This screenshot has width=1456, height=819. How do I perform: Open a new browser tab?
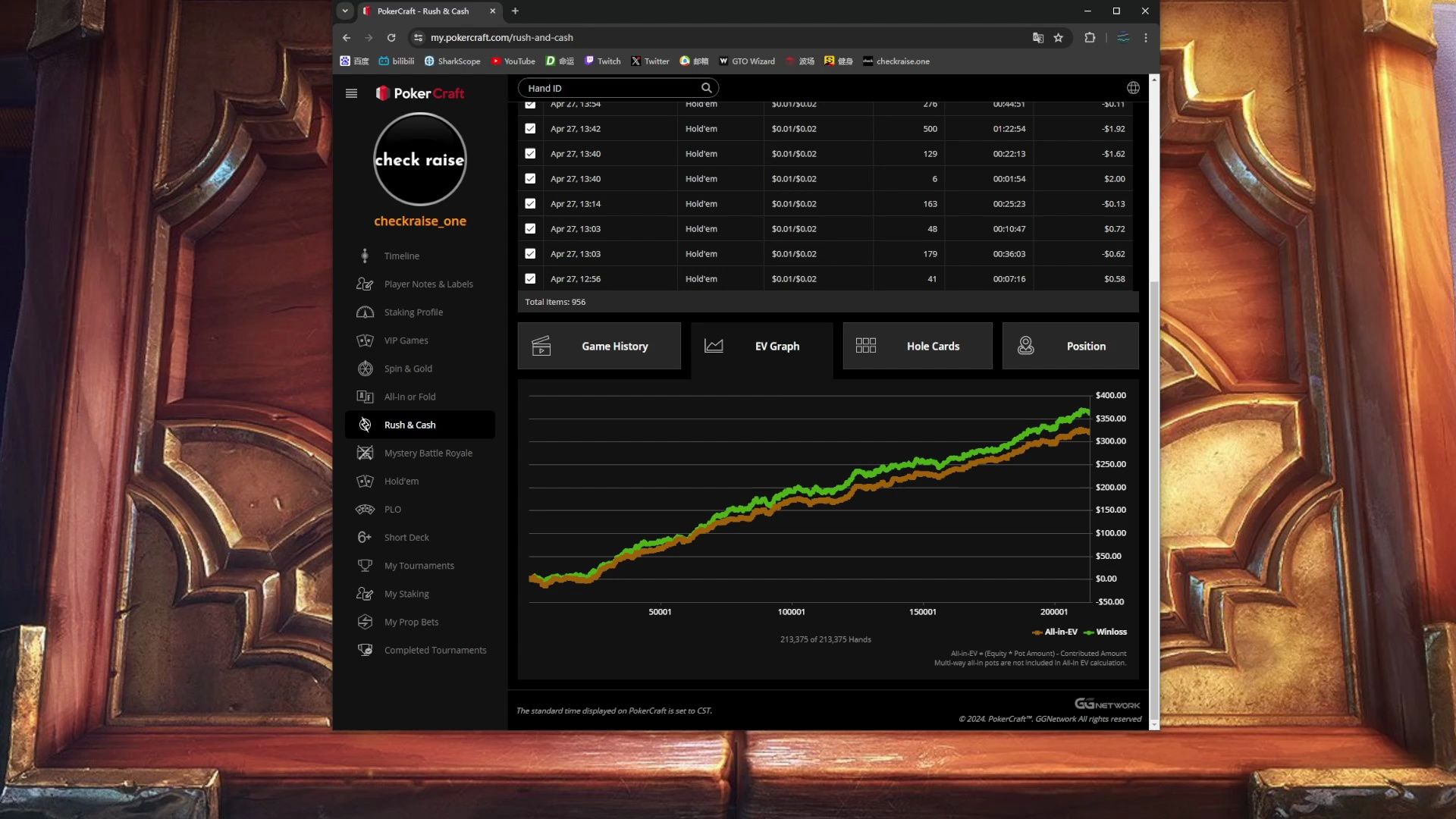[x=515, y=11]
